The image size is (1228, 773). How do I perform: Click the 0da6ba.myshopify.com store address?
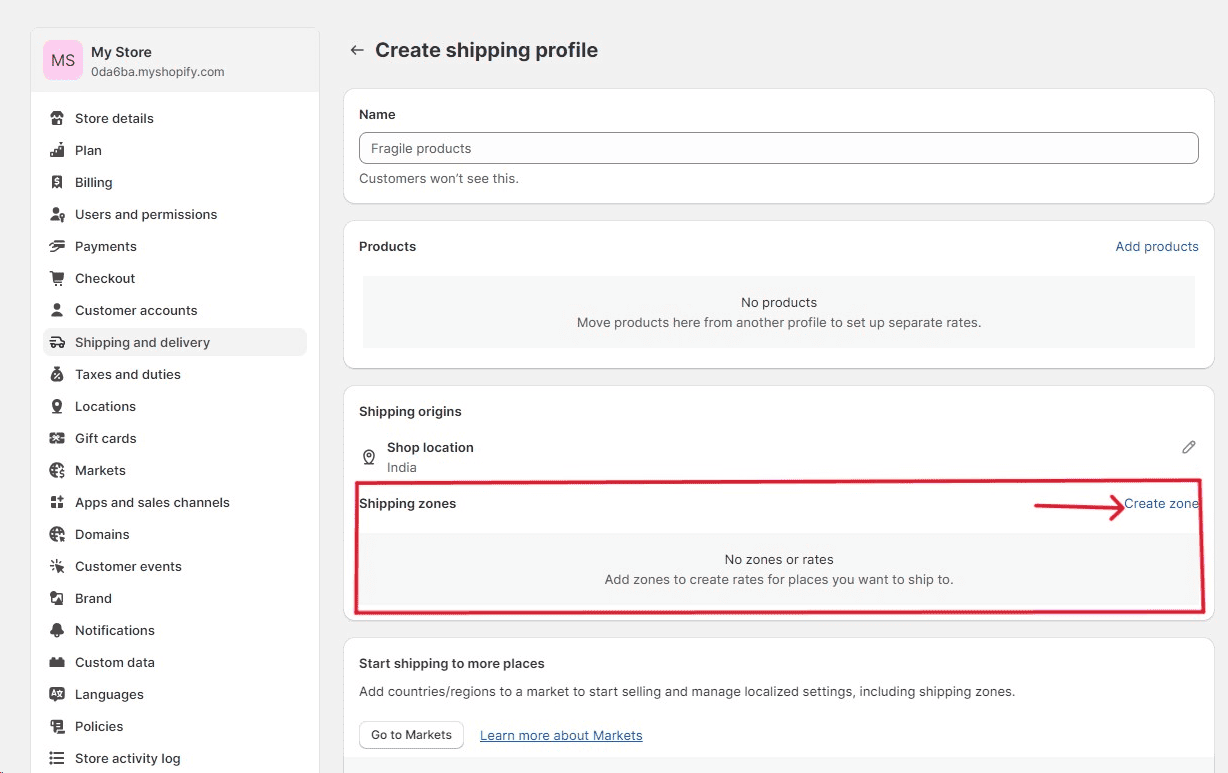[x=157, y=72]
